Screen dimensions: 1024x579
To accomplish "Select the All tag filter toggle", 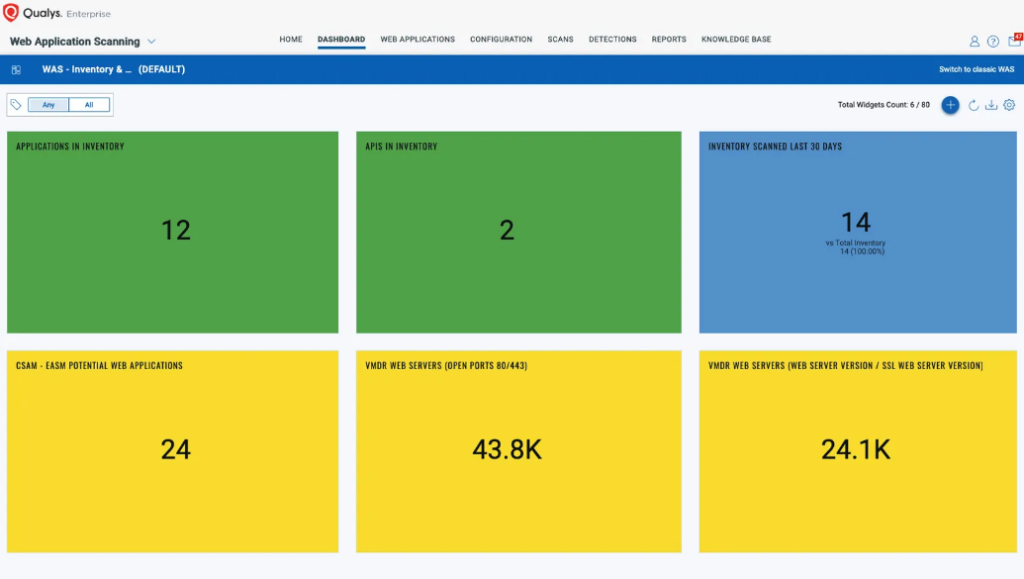I will 89,104.
